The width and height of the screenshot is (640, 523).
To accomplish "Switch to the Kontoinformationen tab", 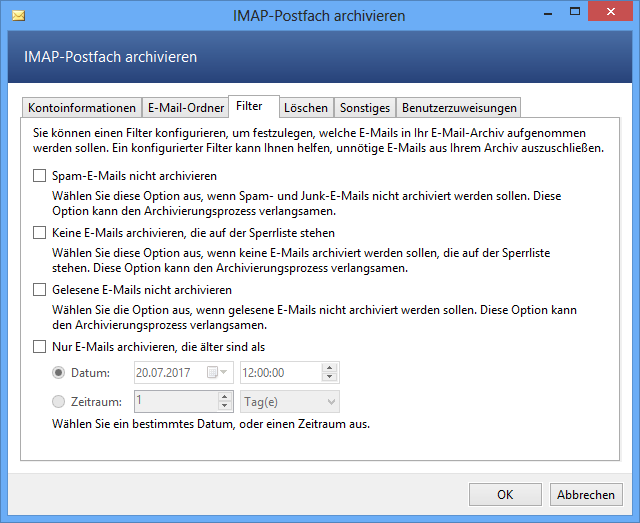I will (x=82, y=108).
